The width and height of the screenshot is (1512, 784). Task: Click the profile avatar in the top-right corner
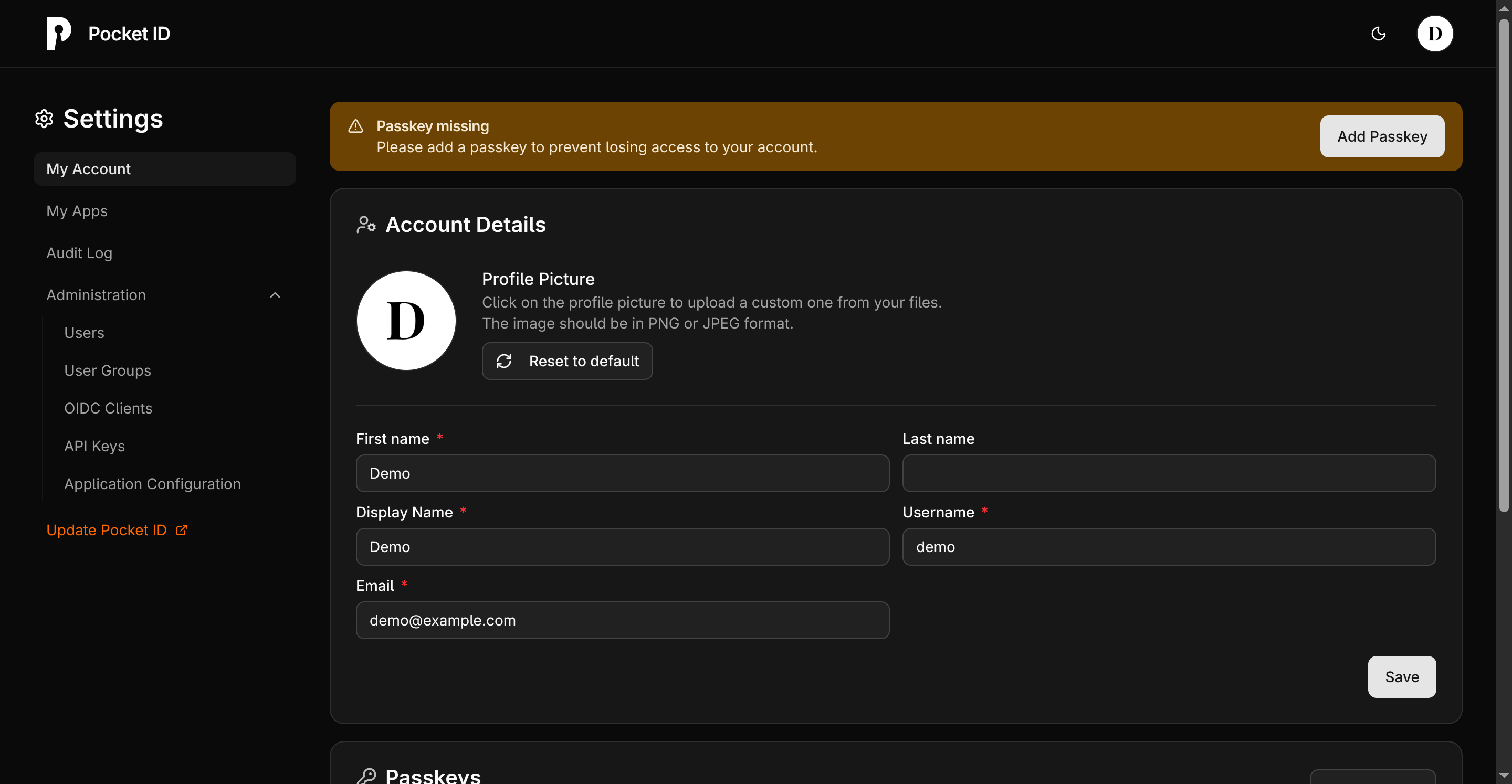point(1436,34)
